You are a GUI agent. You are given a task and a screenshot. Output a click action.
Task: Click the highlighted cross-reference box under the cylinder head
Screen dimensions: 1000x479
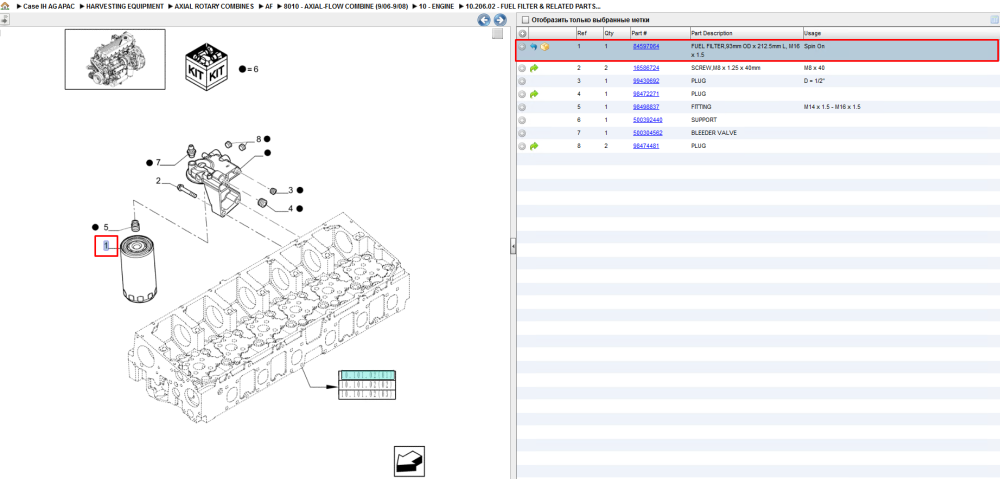369,375
